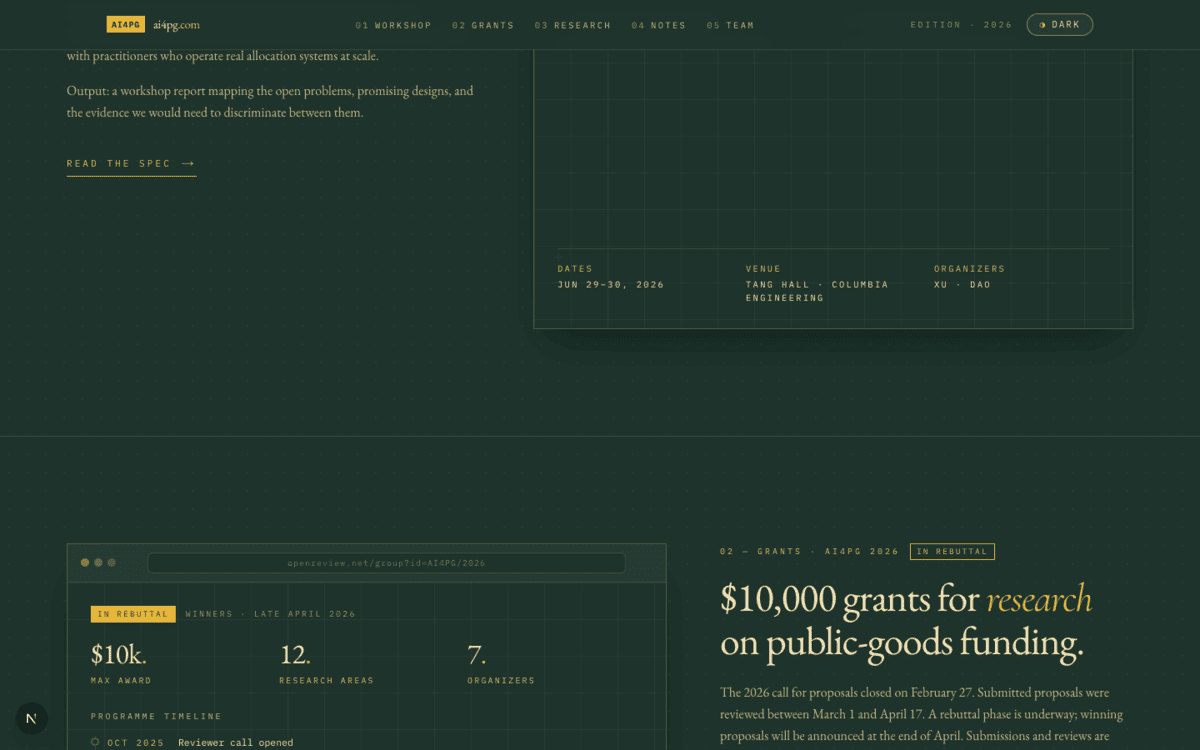1200x750 pixels.
Task: Go to 05 Team nav item
Action: (x=731, y=25)
